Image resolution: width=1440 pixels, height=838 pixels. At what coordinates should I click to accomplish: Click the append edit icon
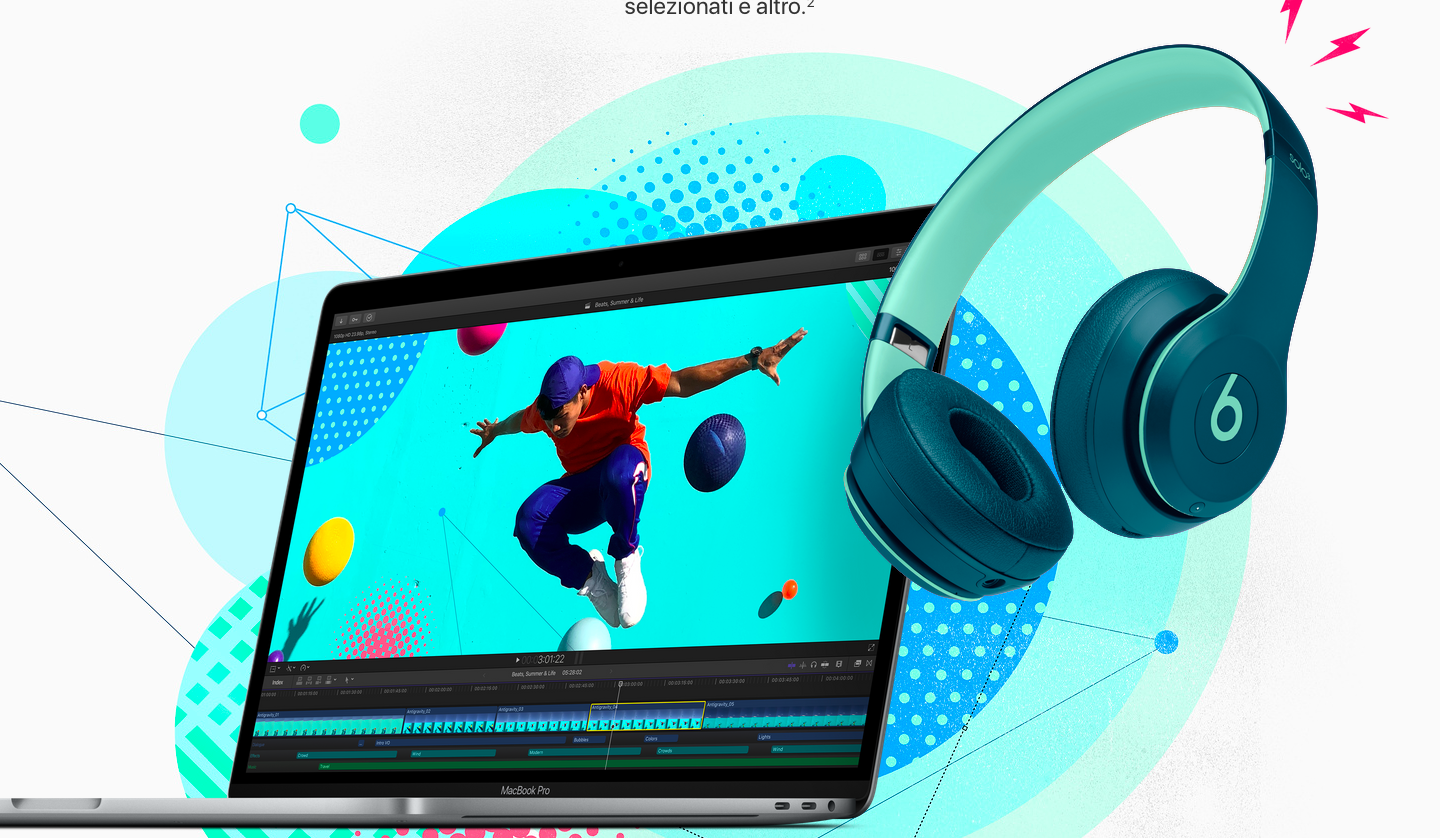tap(319, 680)
